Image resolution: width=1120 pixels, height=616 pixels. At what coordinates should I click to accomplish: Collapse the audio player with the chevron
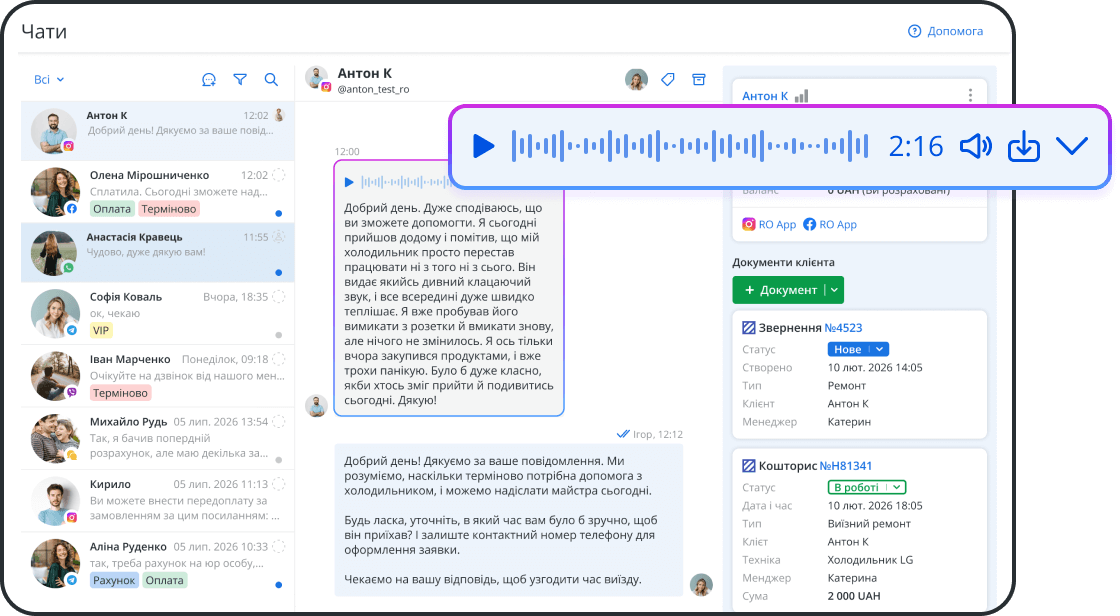point(1073,145)
